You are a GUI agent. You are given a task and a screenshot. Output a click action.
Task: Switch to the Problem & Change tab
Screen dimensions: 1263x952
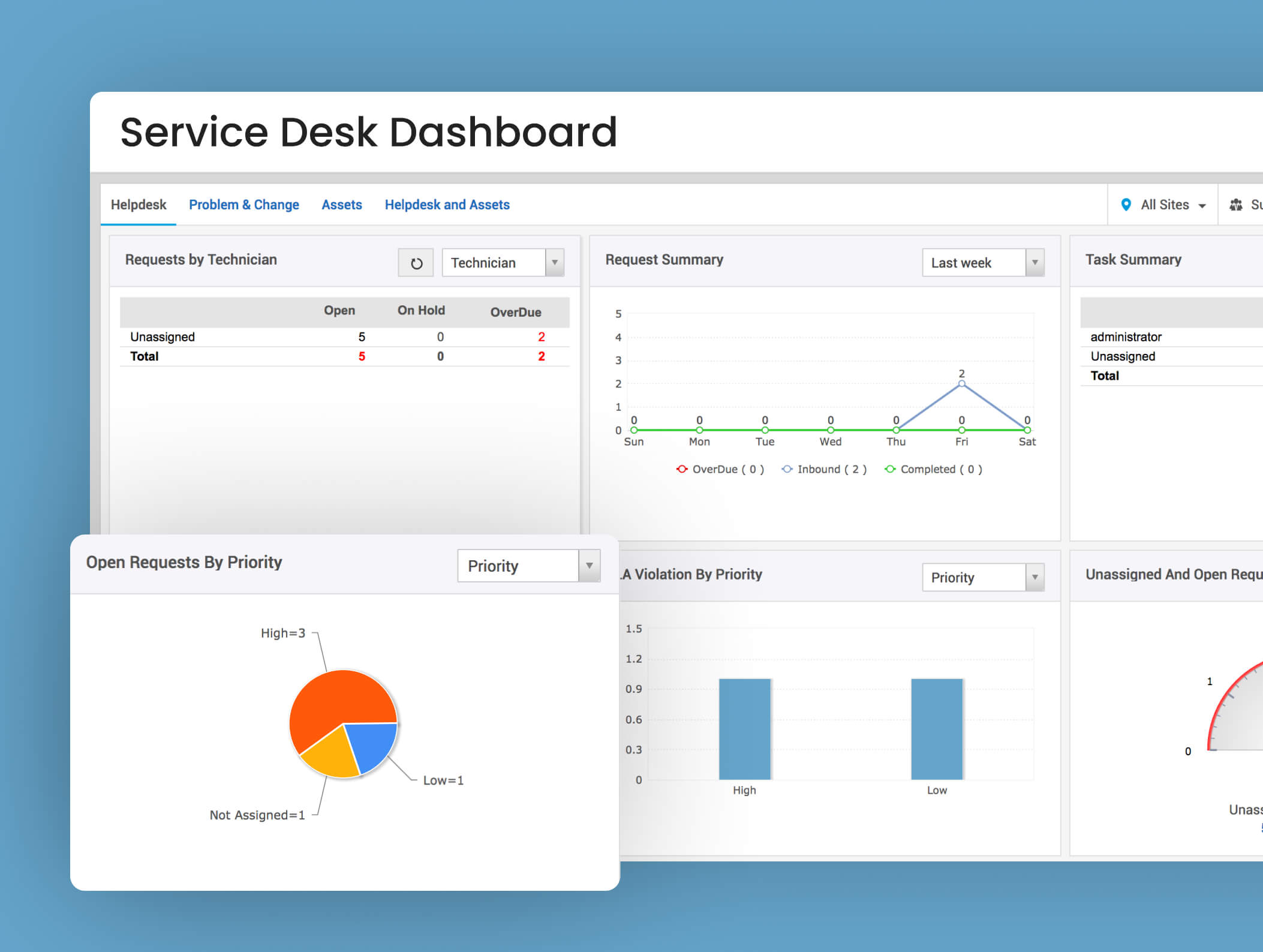(243, 205)
